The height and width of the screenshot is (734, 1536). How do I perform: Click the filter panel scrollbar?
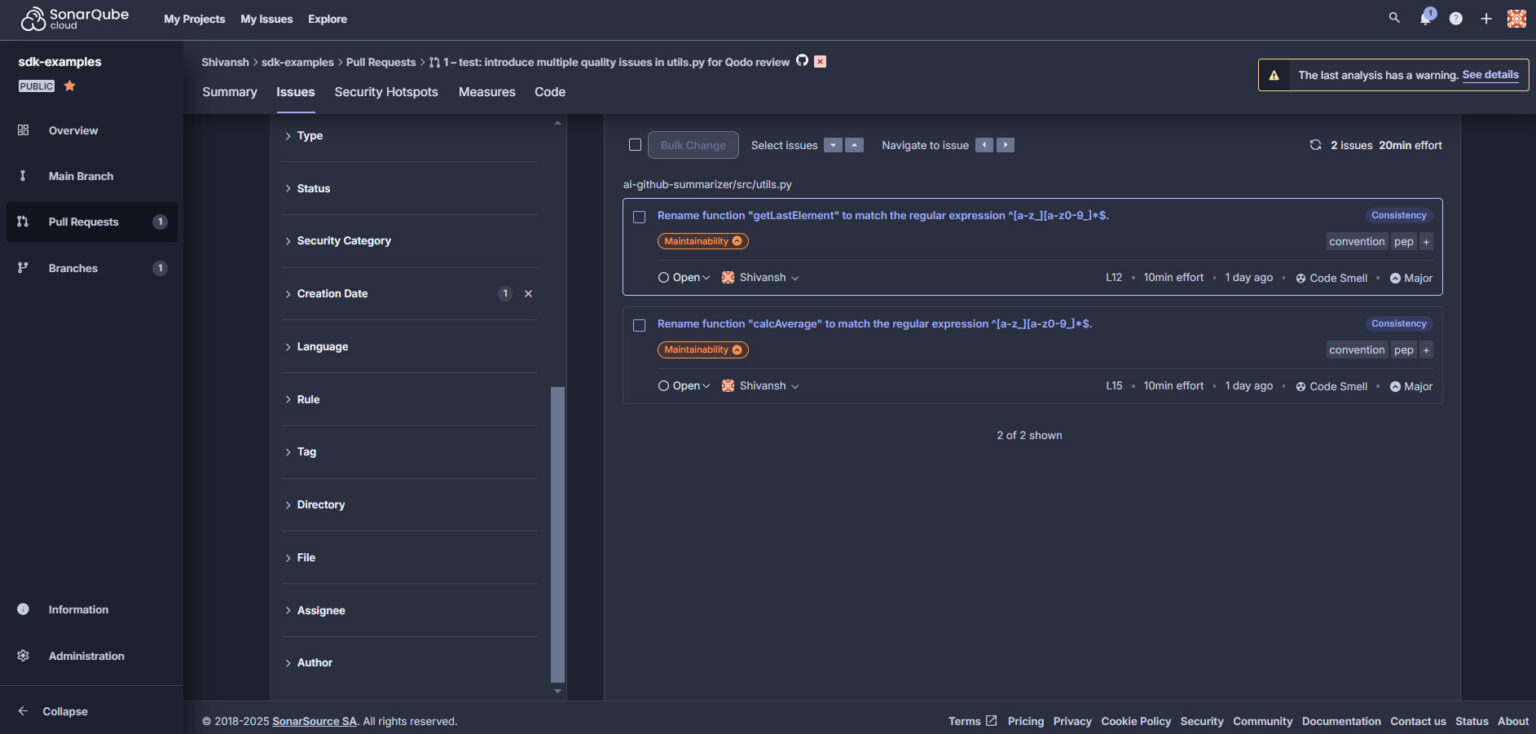point(558,500)
